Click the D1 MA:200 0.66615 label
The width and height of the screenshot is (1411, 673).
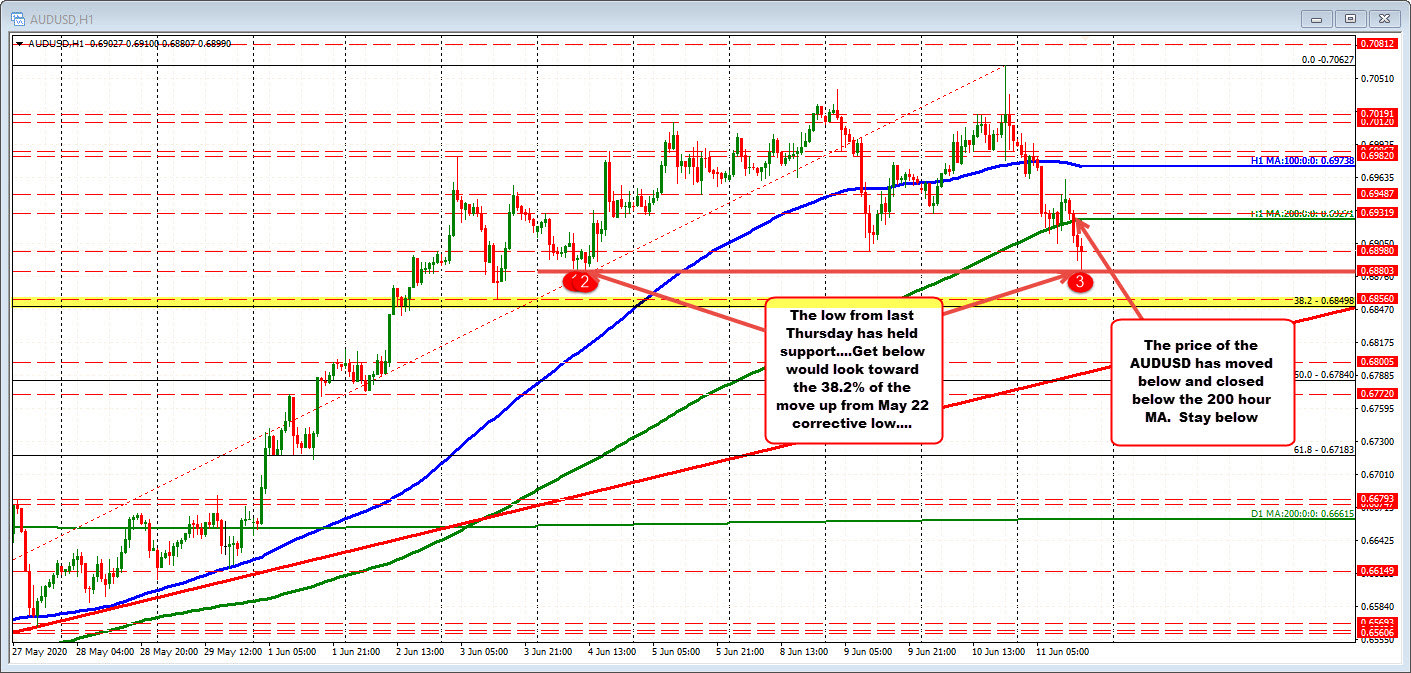[x=1303, y=513]
